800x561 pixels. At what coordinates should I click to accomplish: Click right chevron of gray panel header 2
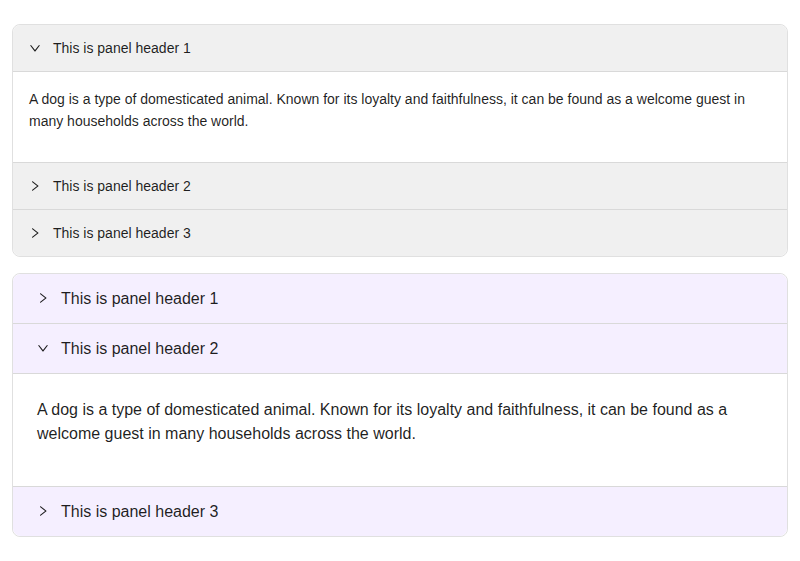click(35, 186)
